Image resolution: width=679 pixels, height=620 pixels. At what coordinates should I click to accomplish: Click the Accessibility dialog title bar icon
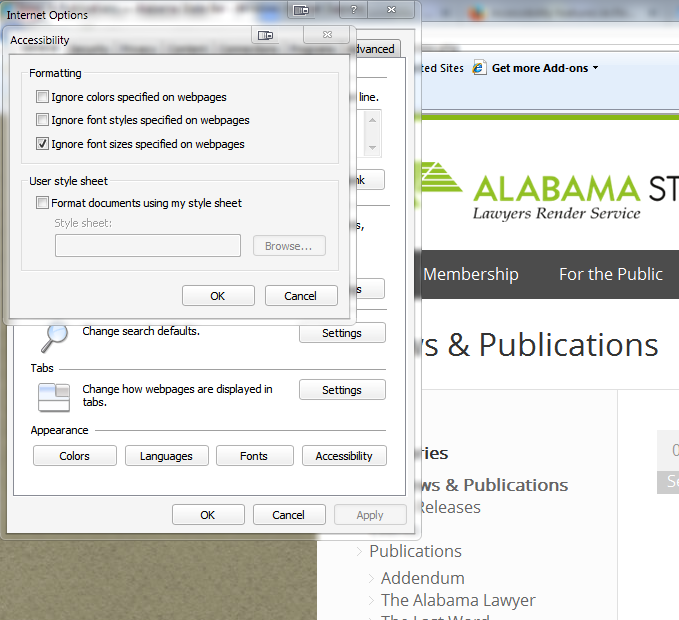pyautogui.click(x=265, y=35)
